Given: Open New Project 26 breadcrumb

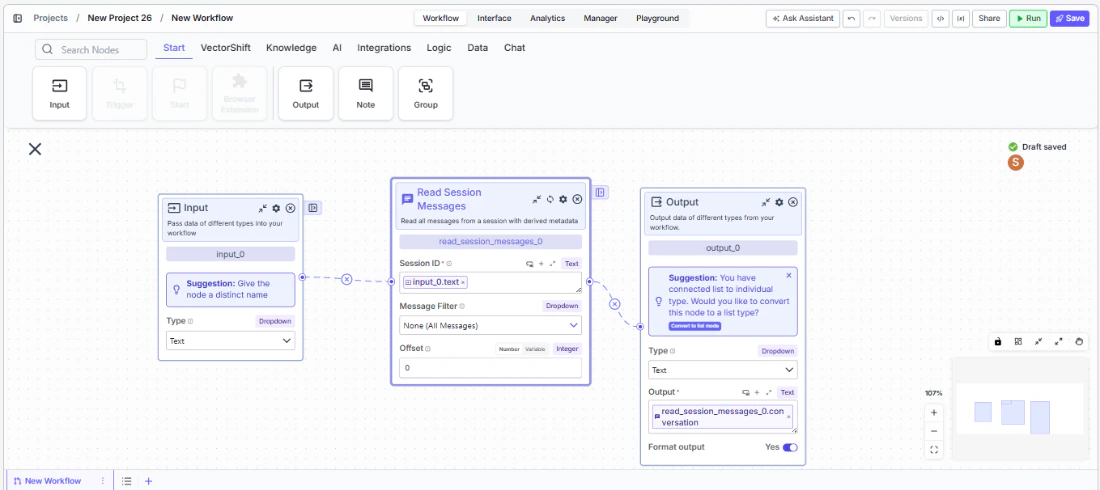Looking at the screenshot, I should 119,18.
